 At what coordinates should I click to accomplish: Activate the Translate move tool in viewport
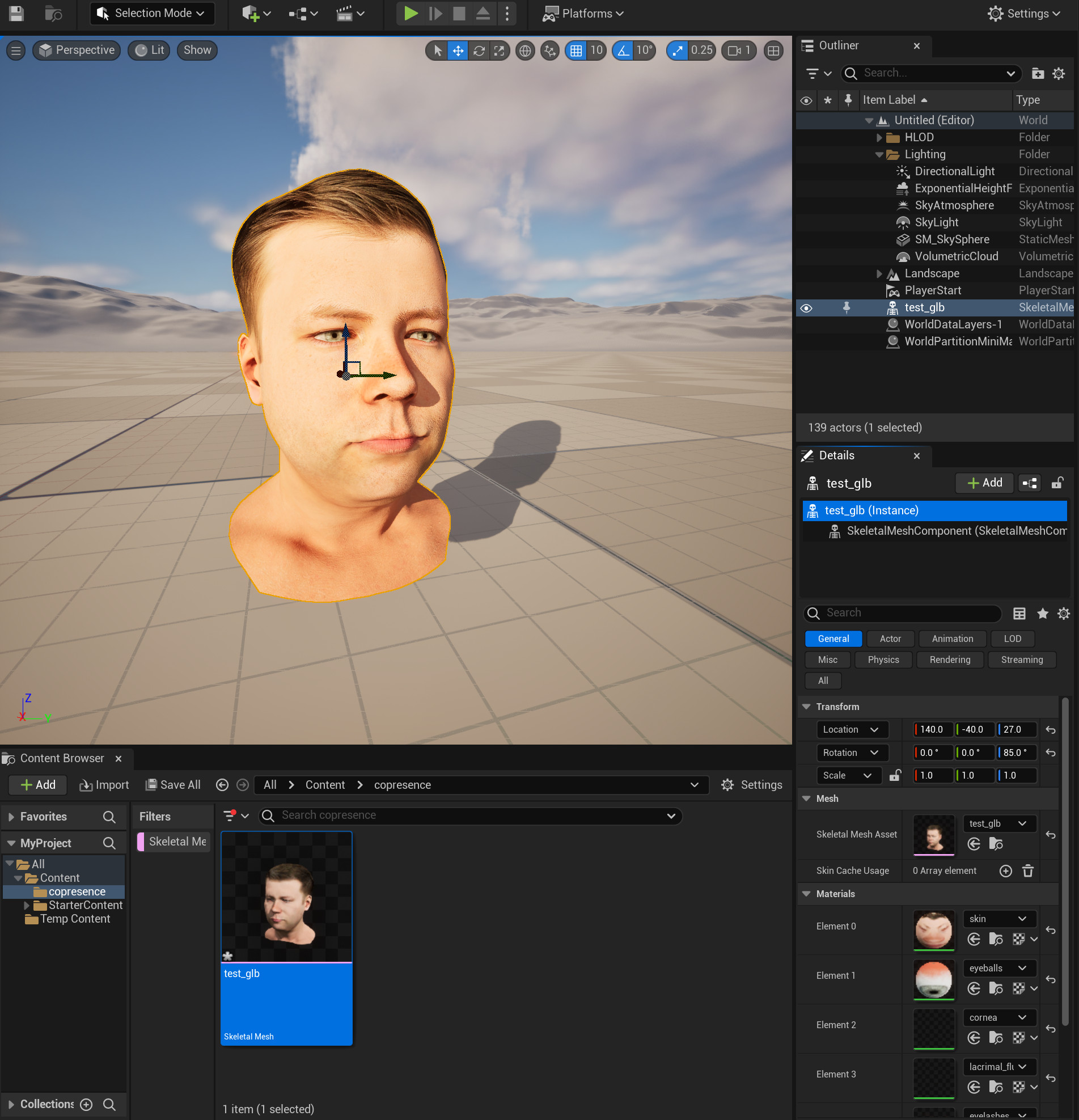458,50
